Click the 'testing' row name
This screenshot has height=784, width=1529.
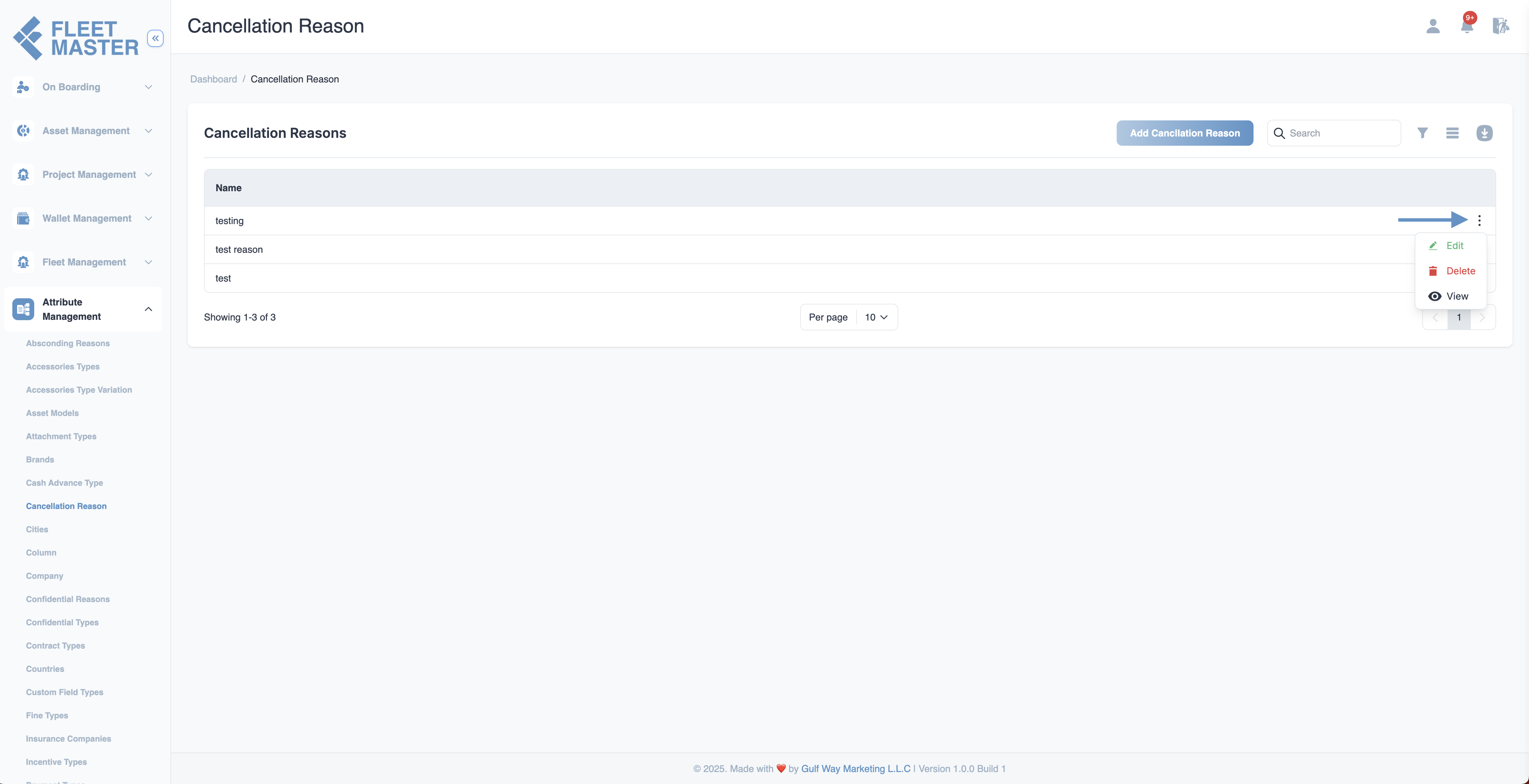(x=229, y=221)
